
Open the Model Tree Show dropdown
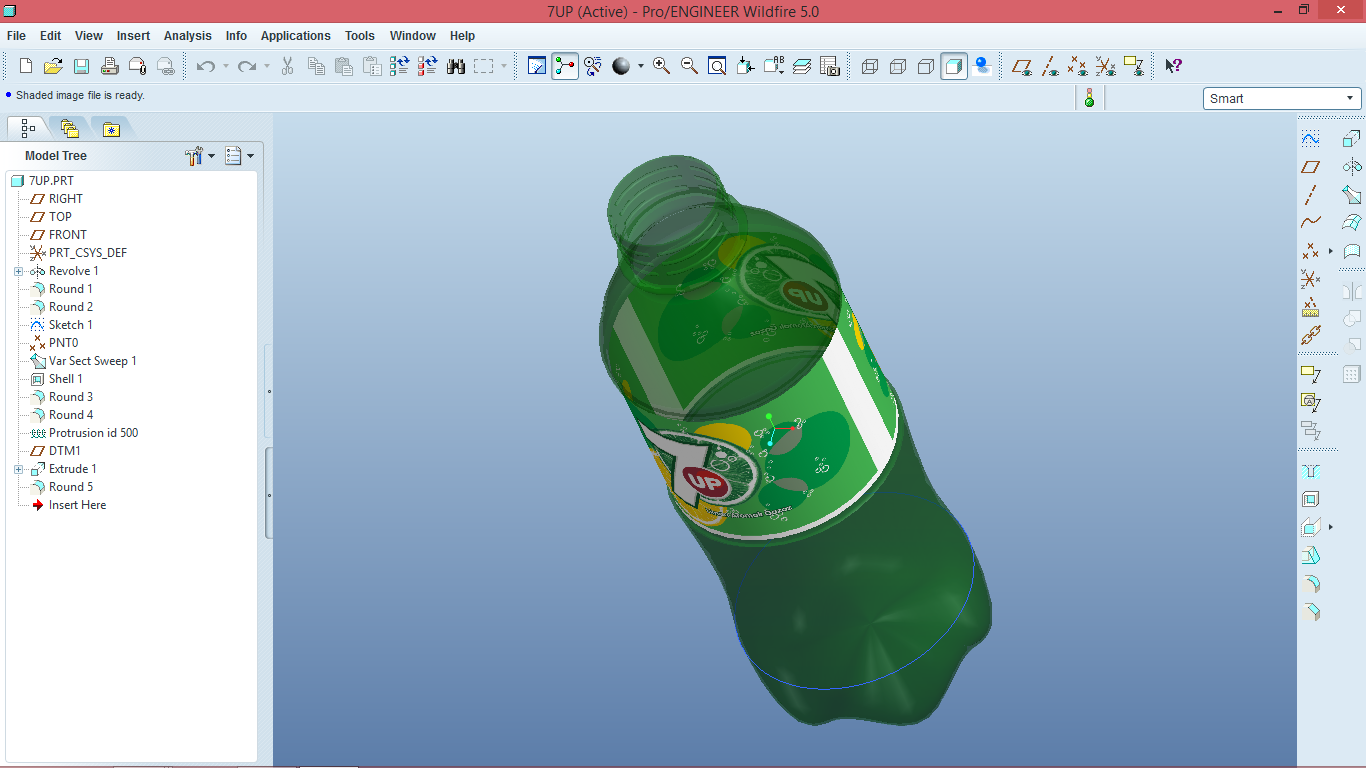click(239, 156)
